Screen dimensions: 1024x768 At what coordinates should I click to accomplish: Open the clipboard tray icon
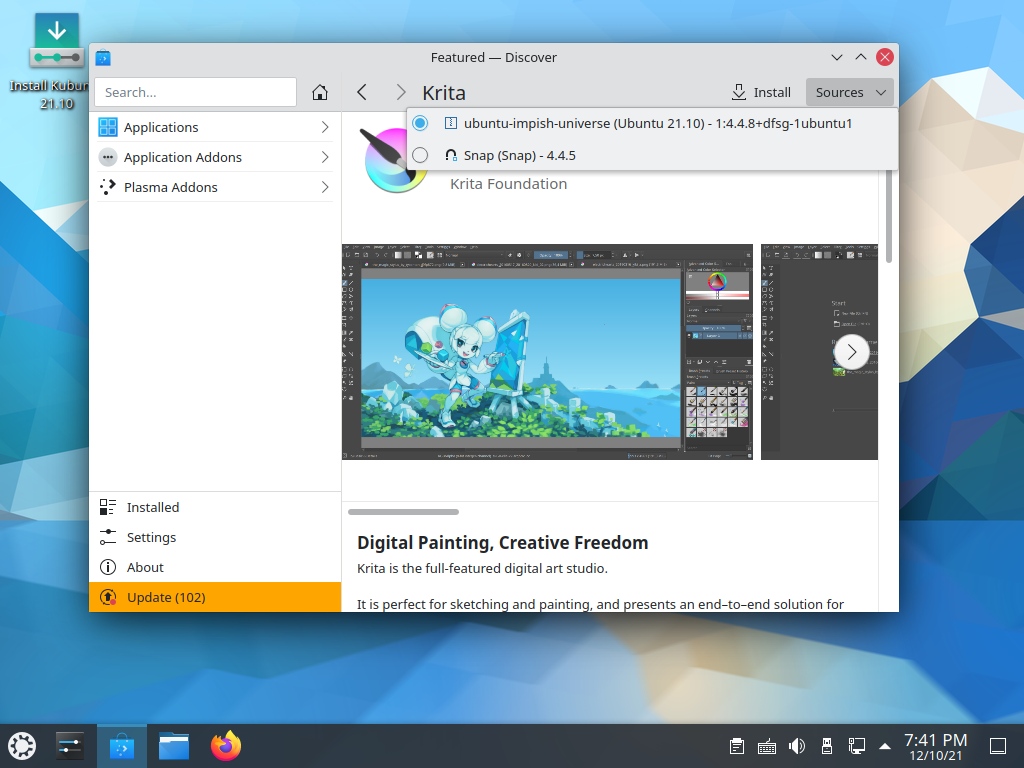(737, 746)
